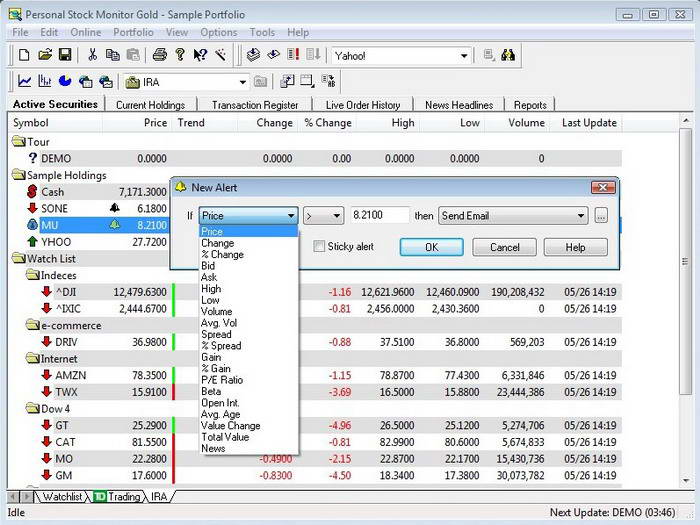Collapse the Dow 4 folder
700x525 pixels.
tap(33, 408)
